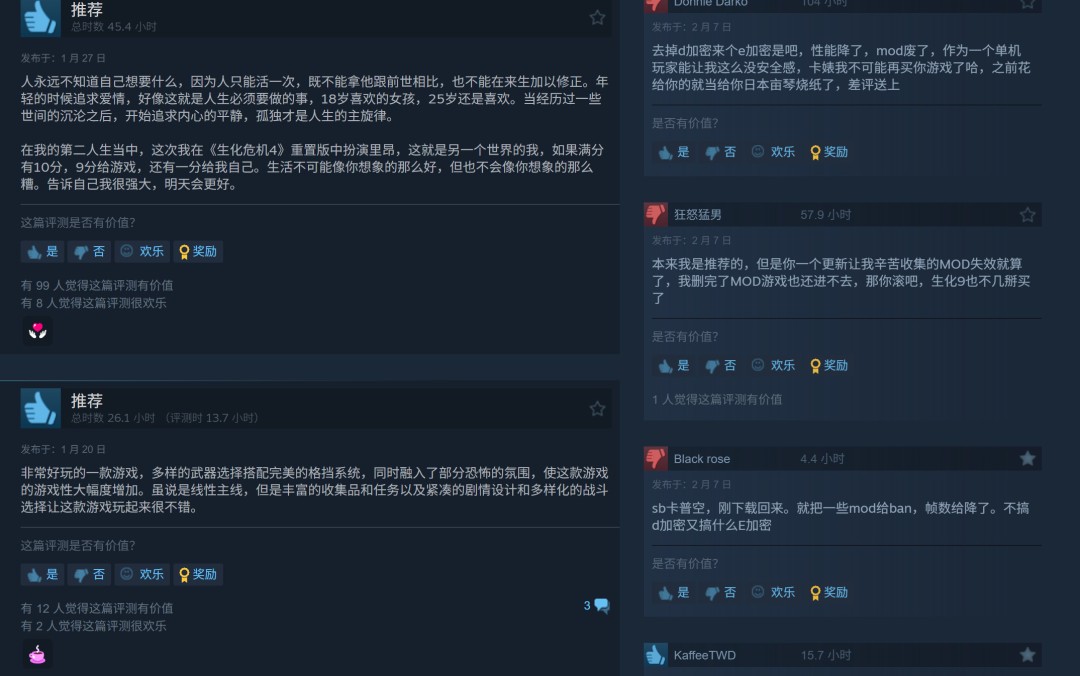Vote 否 on Black rose's review
The image size is (1080, 676).
720,592
